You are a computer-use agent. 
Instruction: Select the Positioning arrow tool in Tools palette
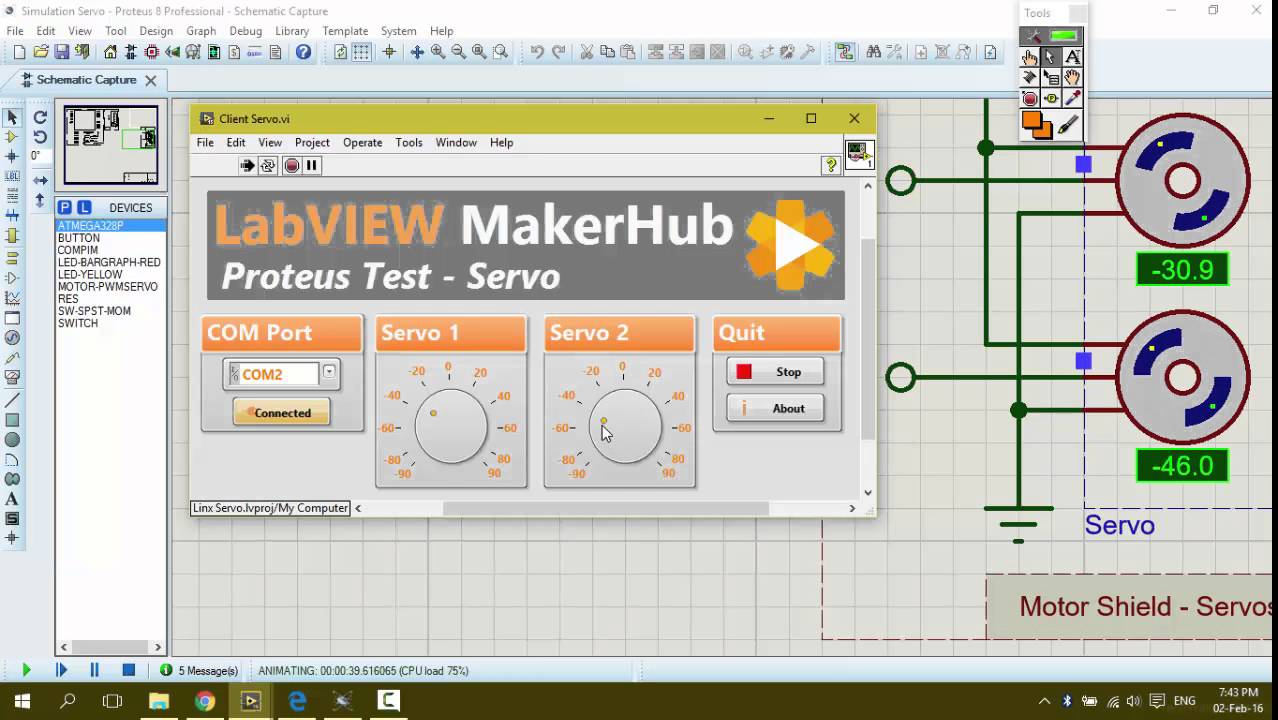click(x=1051, y=57)
